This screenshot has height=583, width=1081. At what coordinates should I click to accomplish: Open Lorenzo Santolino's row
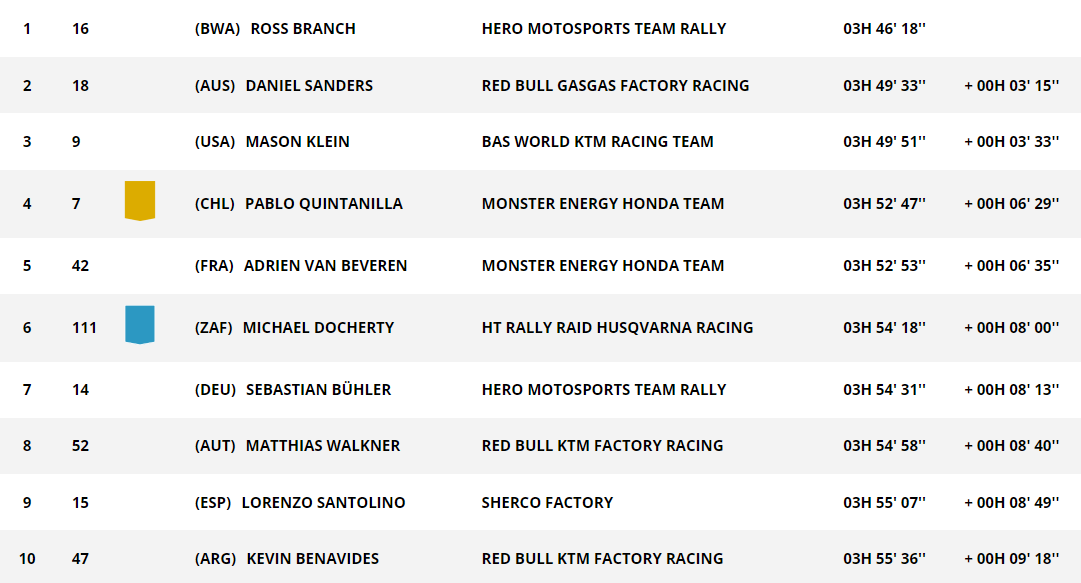click(x=540, y=502)
